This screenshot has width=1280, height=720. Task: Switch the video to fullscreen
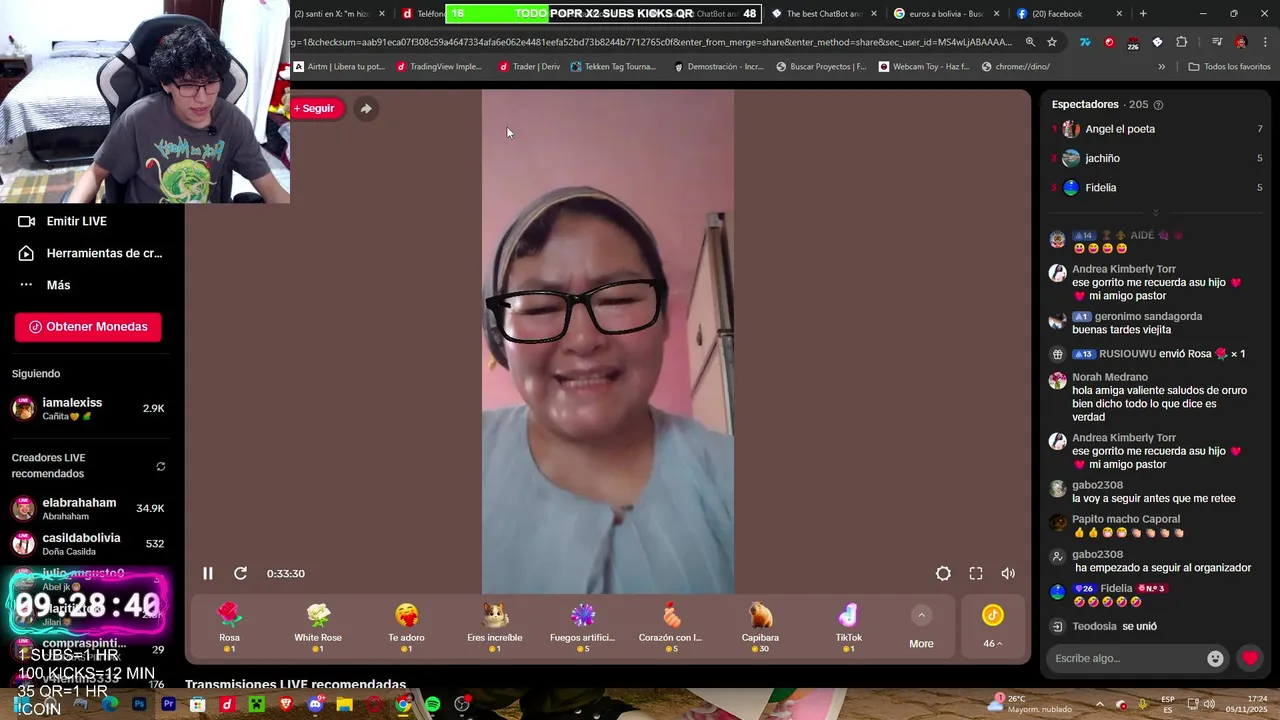point(976,573)
